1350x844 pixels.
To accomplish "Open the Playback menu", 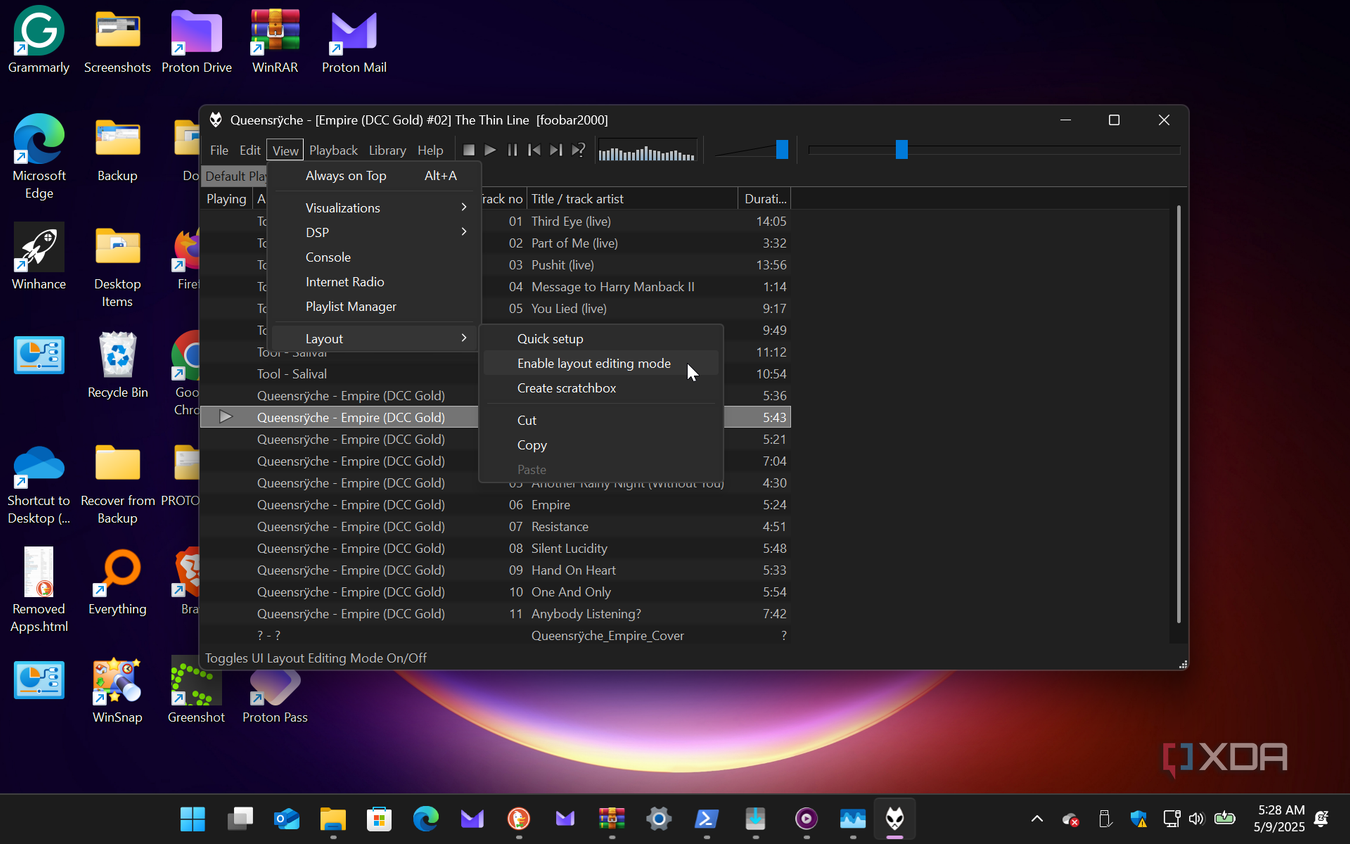I will pyautogui.click(x=333, y=151).
